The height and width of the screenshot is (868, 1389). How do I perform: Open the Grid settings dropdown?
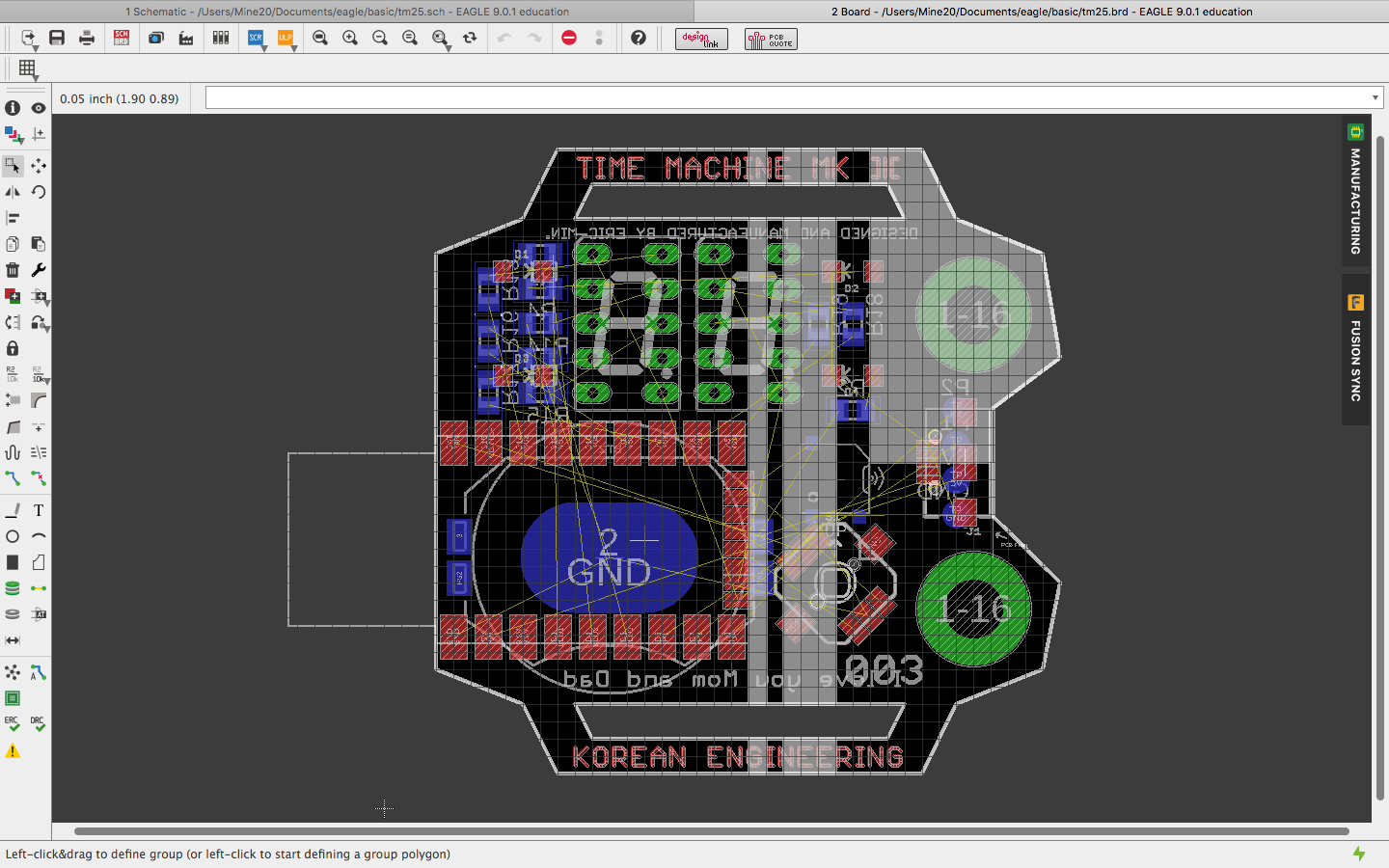tap(27, 68)
